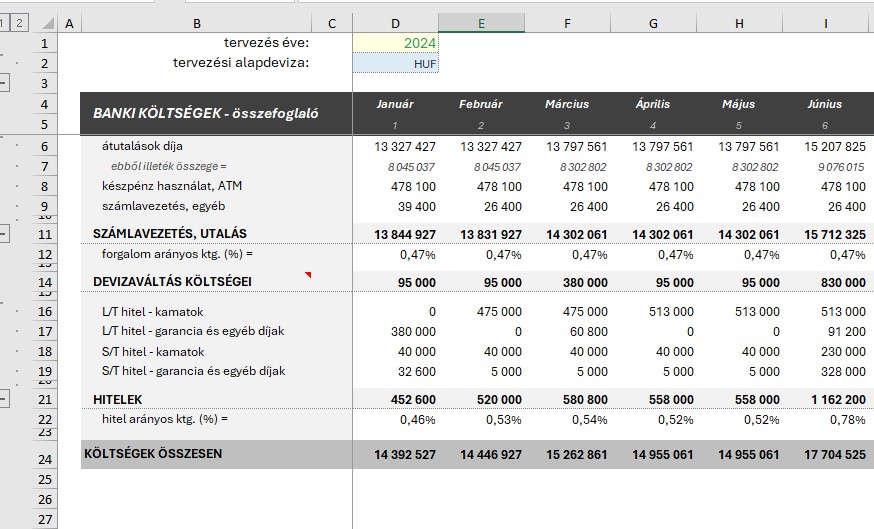Click February SZÁMLAVEZETÉS value 13 831 927

491,235
